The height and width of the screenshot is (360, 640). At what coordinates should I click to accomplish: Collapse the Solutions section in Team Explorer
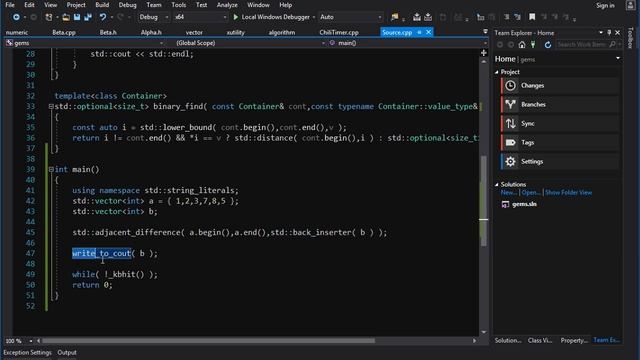tap(497, 184)
